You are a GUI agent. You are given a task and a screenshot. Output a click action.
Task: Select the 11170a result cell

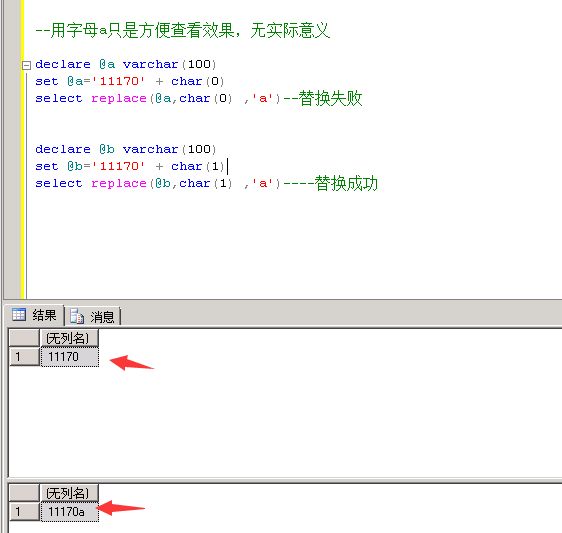70,512
